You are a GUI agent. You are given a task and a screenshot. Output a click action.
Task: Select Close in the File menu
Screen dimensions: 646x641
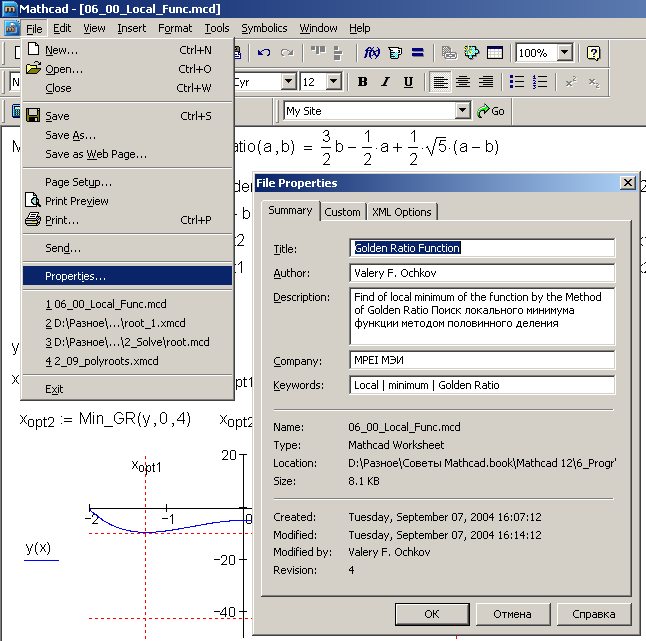coord(128,88)
